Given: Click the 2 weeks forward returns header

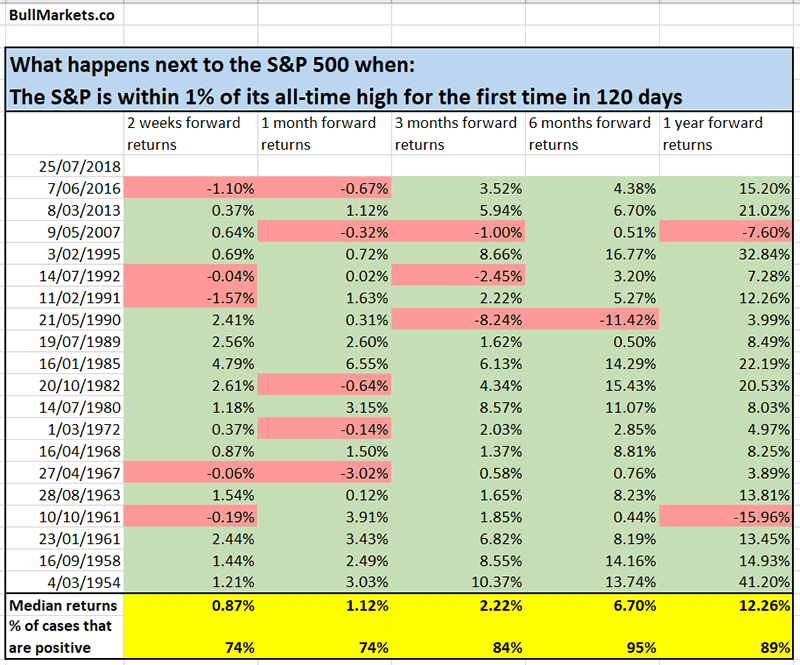Looking at the screenshot, I should point(189,133).
